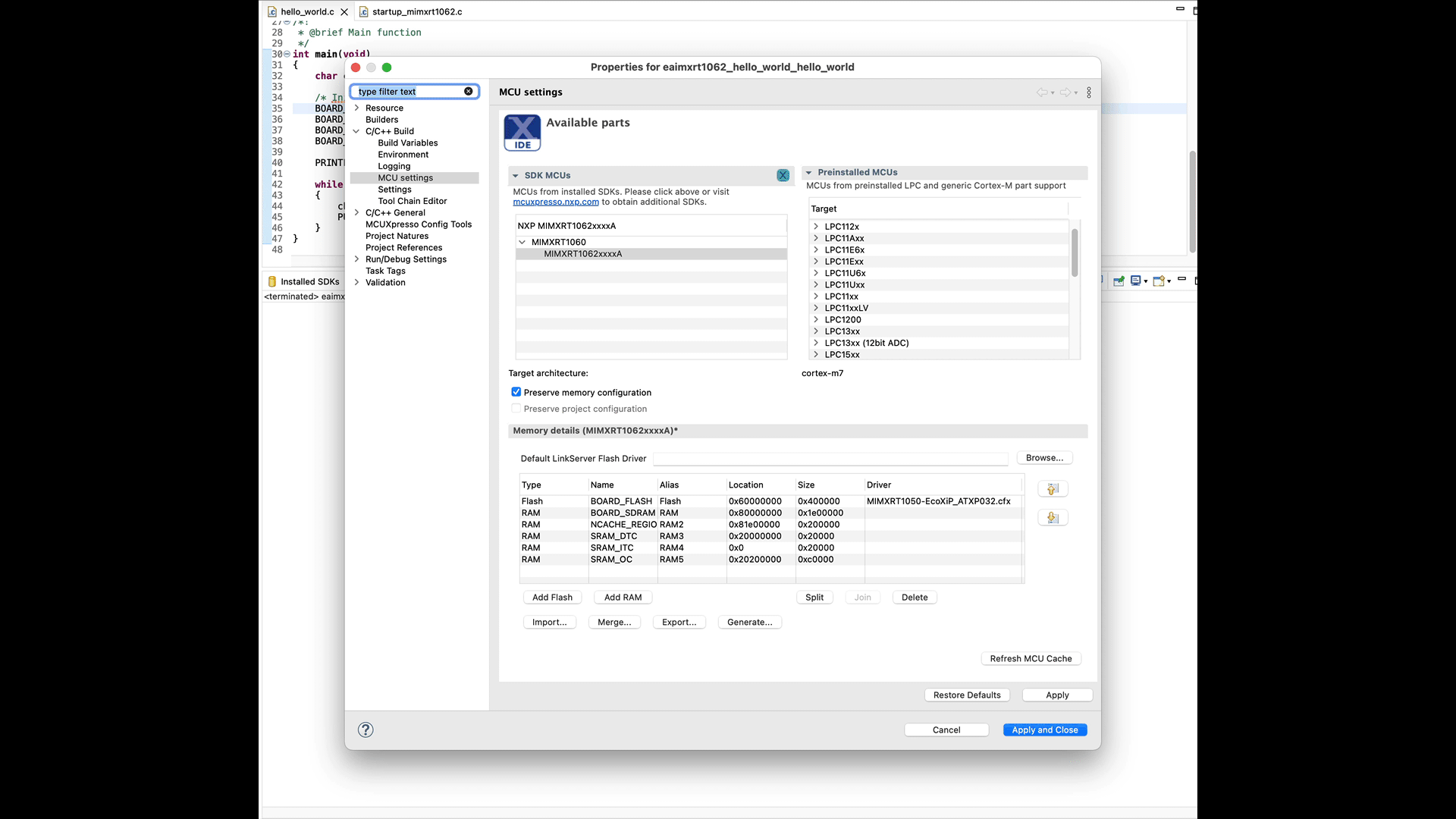Expand the LPC112x target group
The height and width of the screenshot is (819, 1456).
(816, 226)
